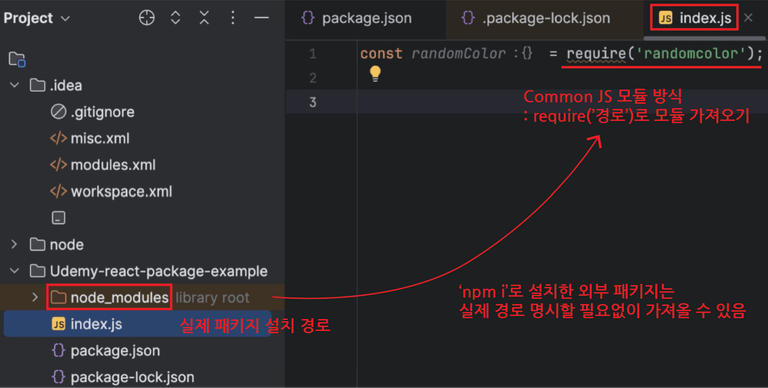The image size is (768, 388).
Task: Select the Udemy-react-package-example folder
Action: [x=158, y=270]
